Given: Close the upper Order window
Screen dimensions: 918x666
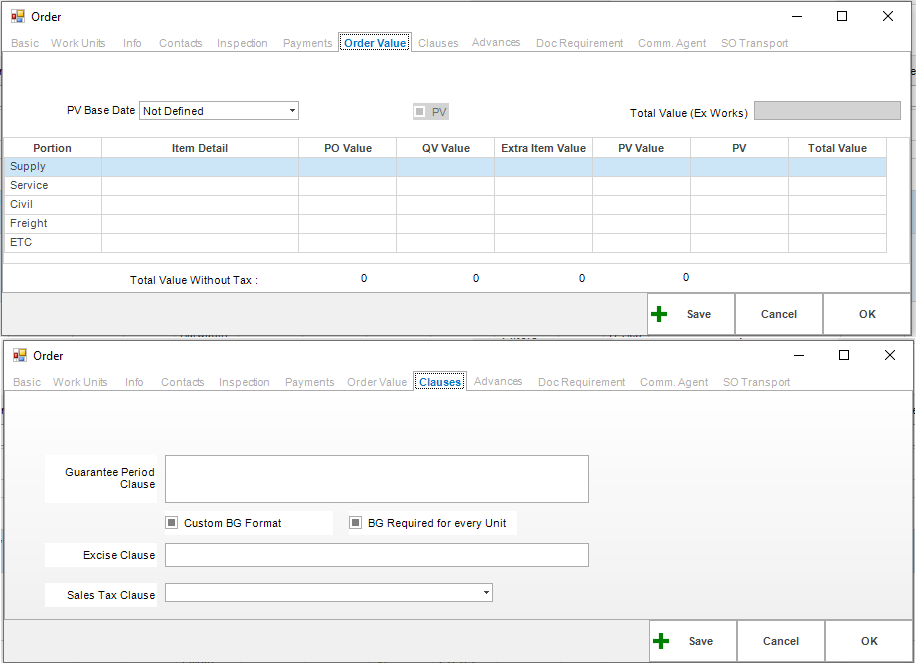Looking at the screenshot, I should point(888,16).
